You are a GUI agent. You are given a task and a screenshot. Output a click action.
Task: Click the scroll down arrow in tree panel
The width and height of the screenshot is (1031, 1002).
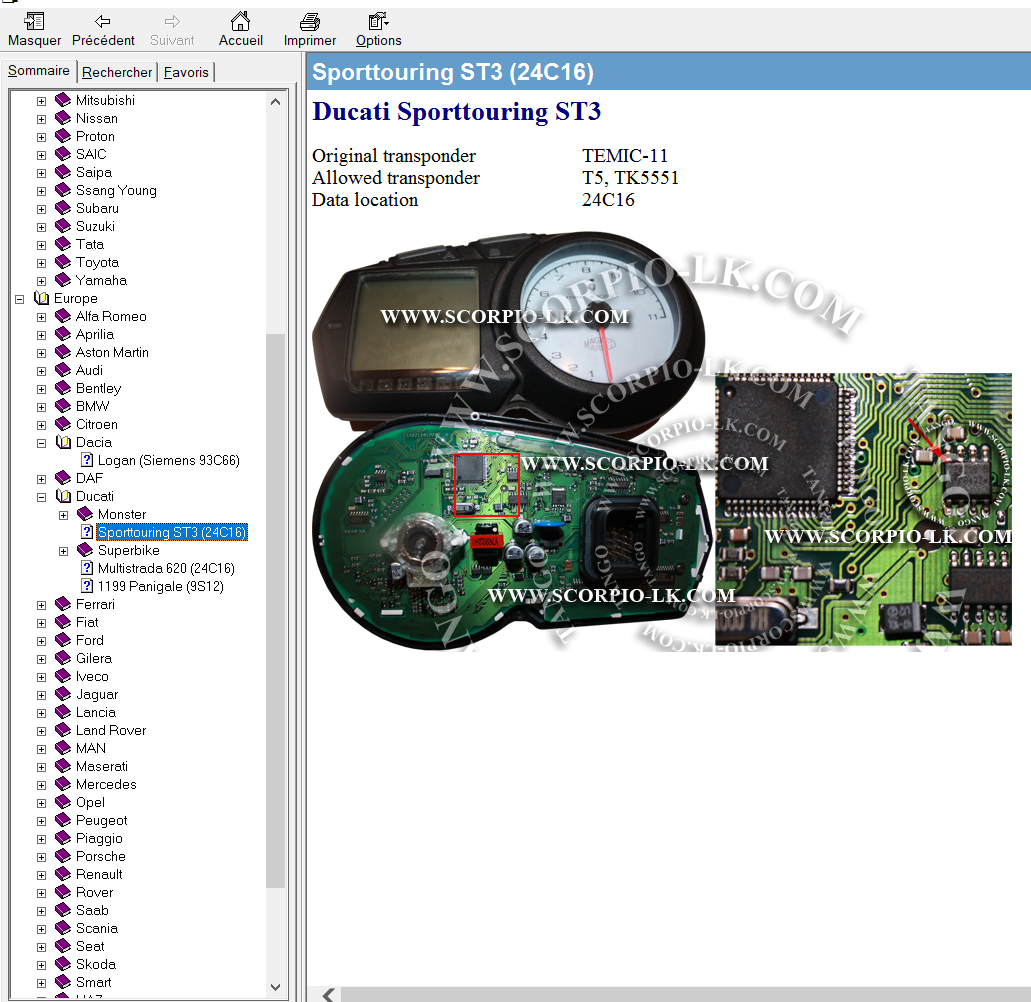(x=277, y=987)
